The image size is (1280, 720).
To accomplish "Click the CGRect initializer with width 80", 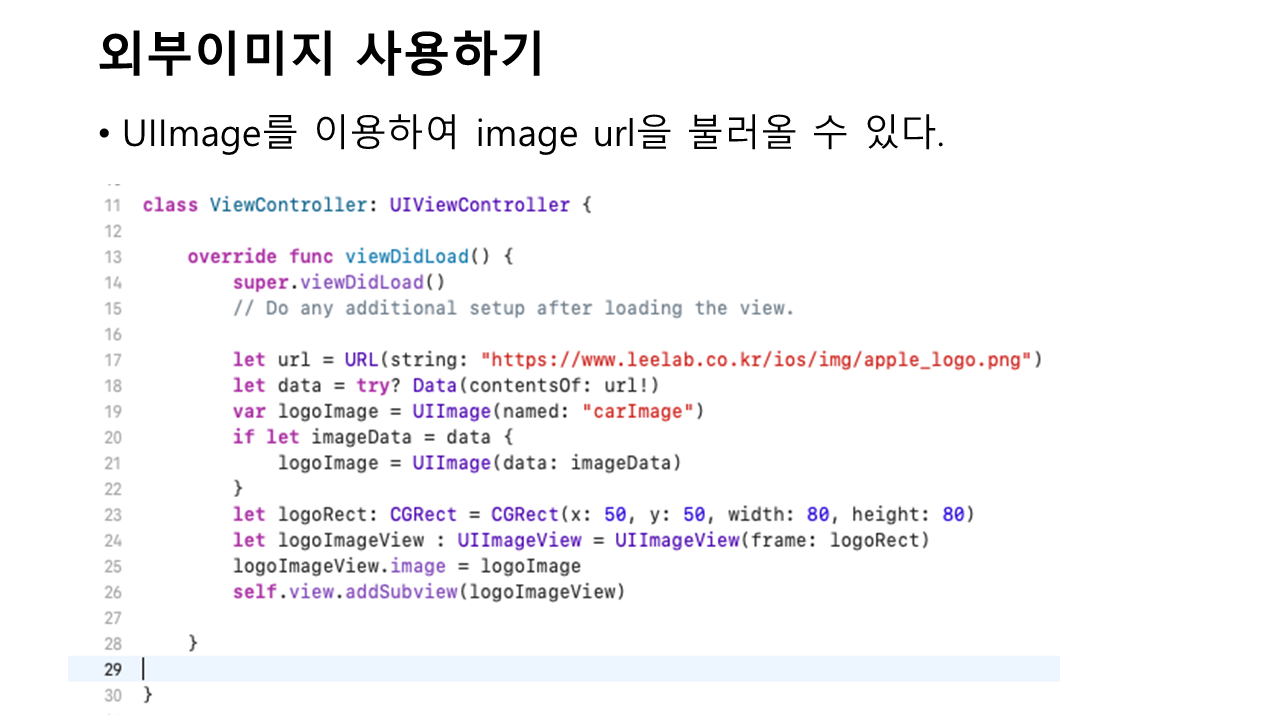I will coord(732,515).
